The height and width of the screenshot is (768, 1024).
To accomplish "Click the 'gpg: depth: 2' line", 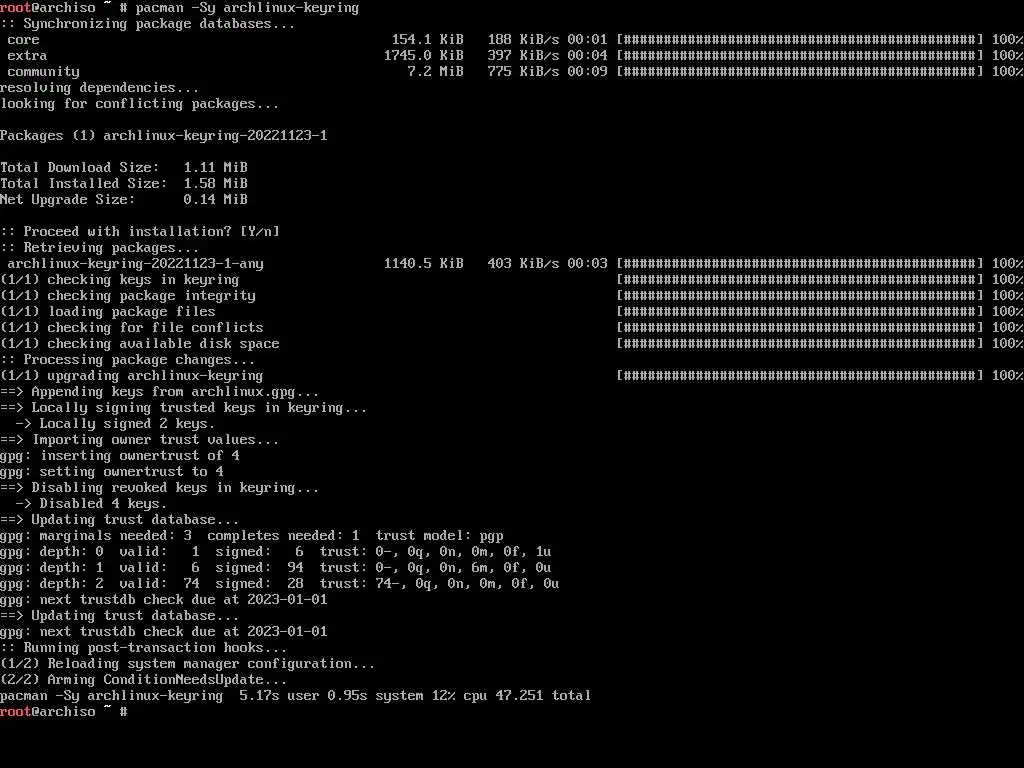I will click(280, 584).
